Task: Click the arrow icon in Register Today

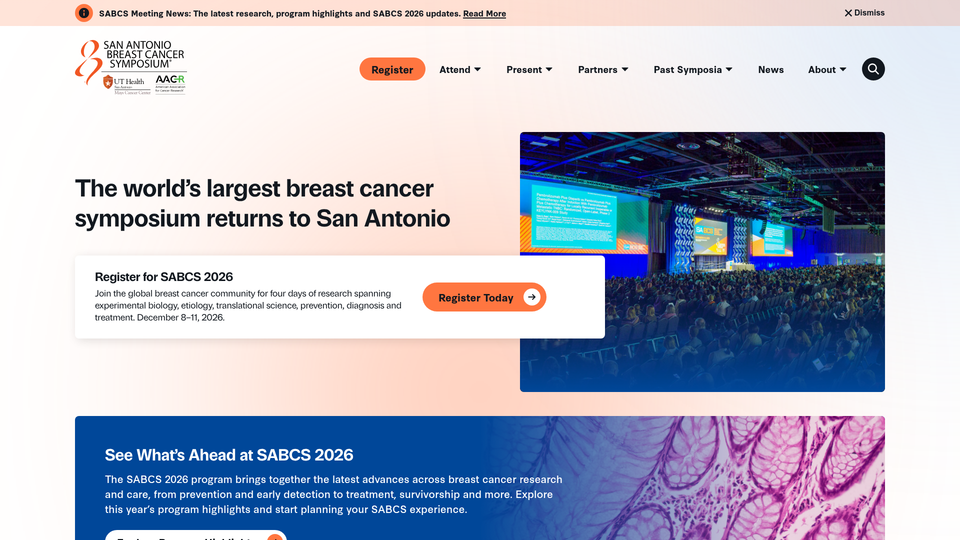Action: click(531, 297)
